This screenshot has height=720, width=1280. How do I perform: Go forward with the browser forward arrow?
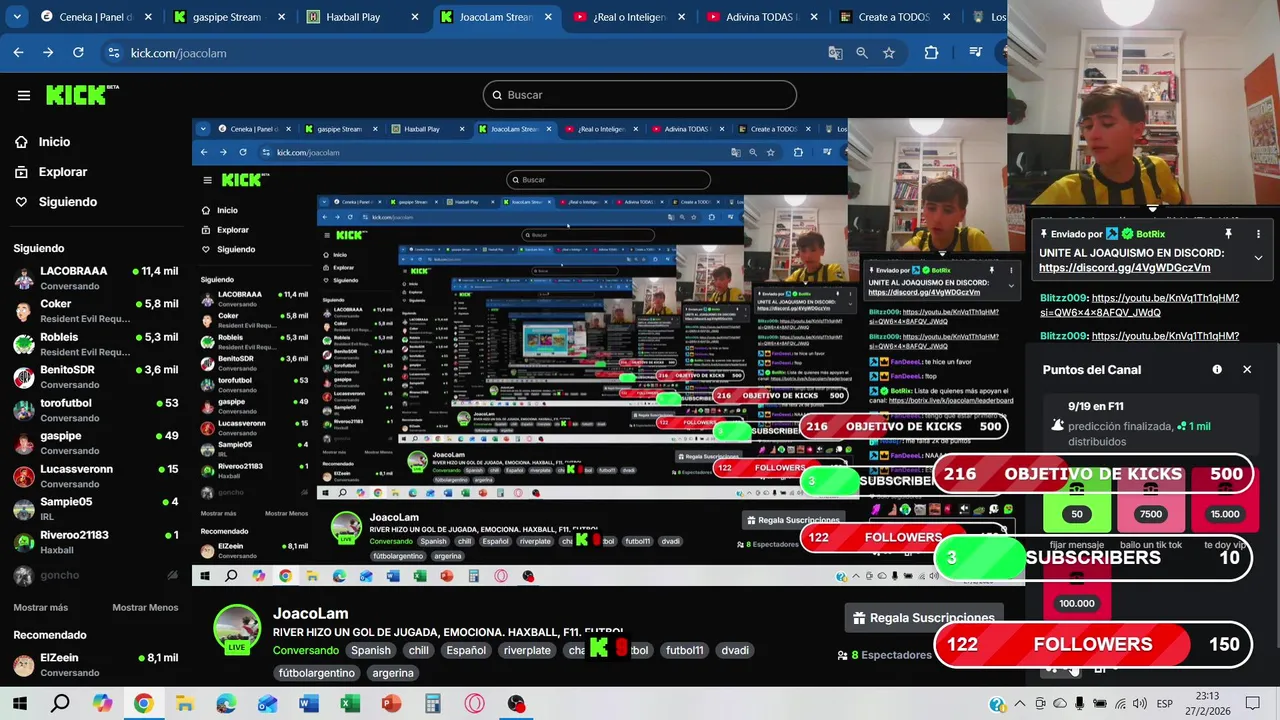pyautogui.click(x=48, y=53)
